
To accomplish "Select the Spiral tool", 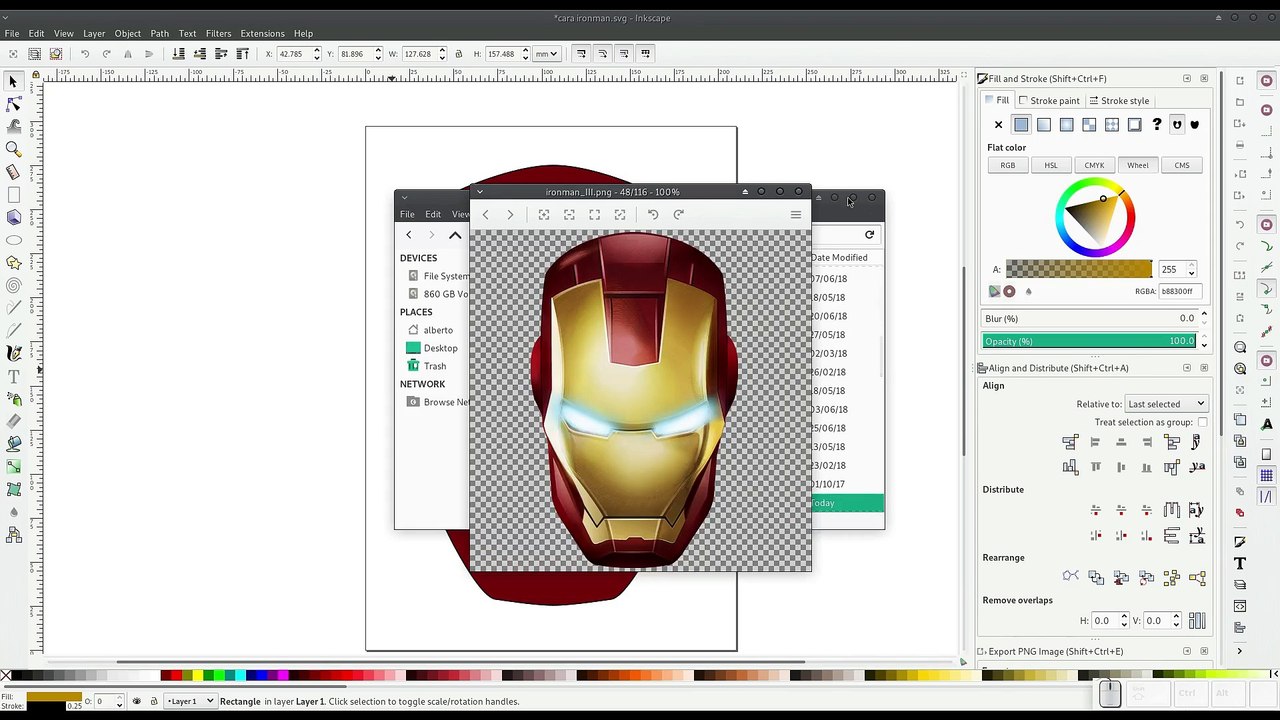I will [x=14, y=285].
